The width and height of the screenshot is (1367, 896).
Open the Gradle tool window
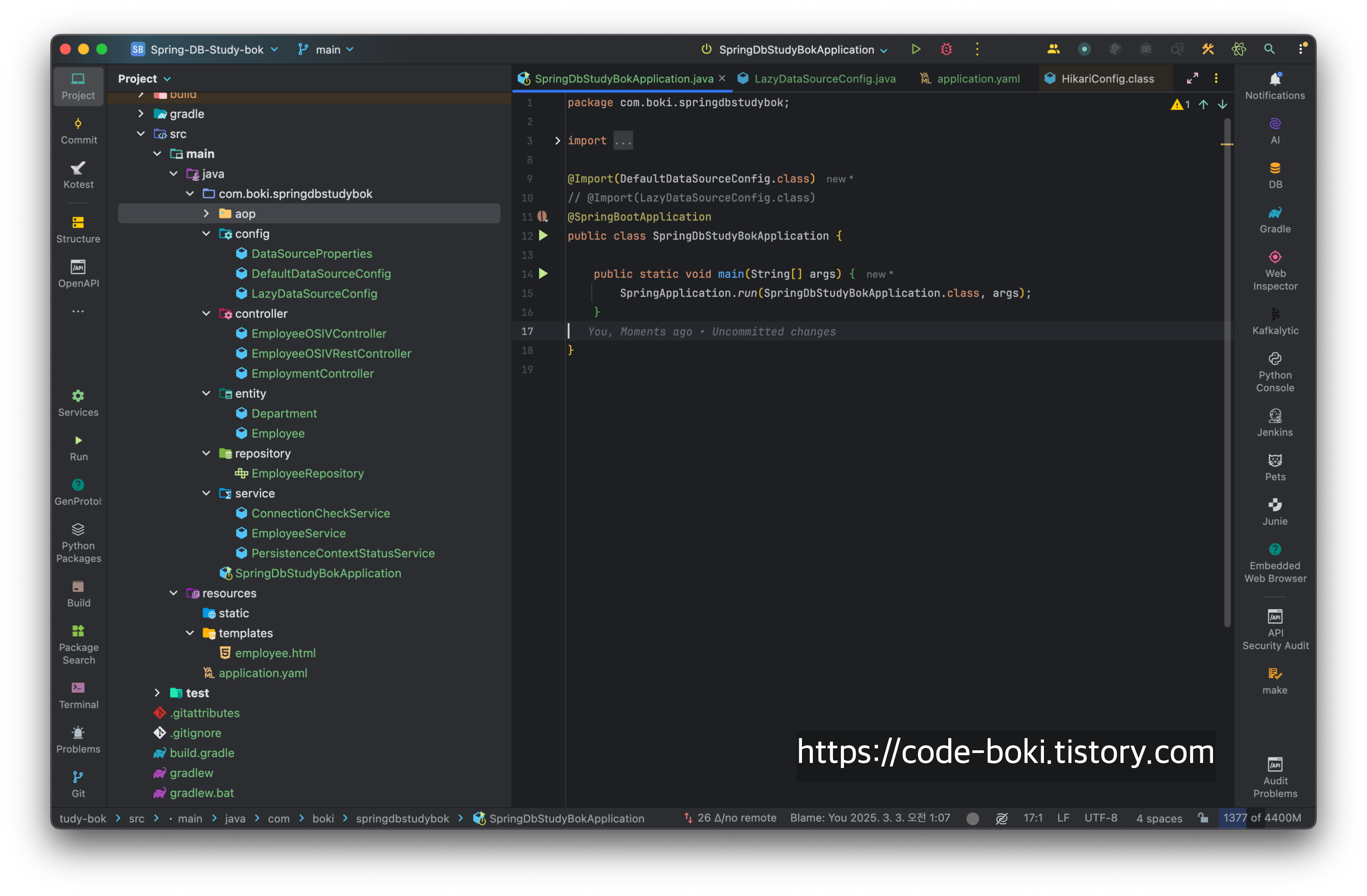click(1274, 220)
